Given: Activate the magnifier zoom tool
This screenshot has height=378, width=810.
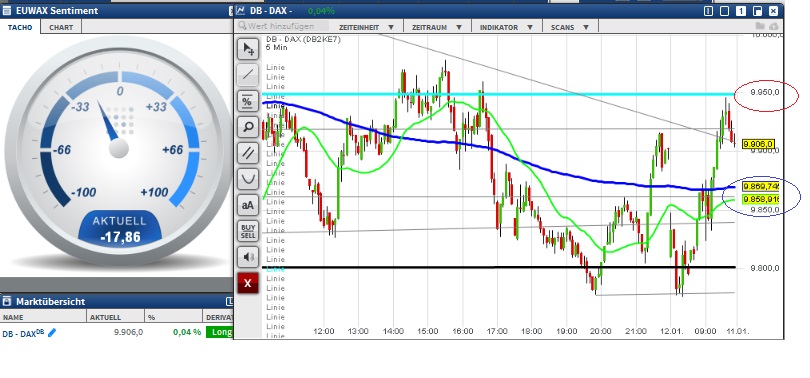Looking at the screenshot, I should click(x=248, y=127).
